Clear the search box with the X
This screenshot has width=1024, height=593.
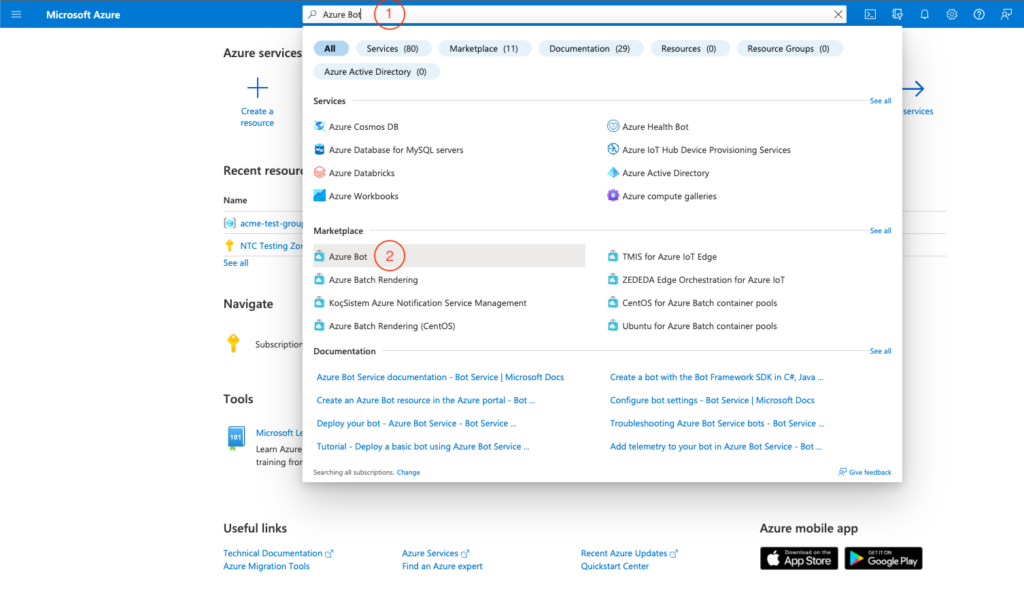[x=838, y=14]
